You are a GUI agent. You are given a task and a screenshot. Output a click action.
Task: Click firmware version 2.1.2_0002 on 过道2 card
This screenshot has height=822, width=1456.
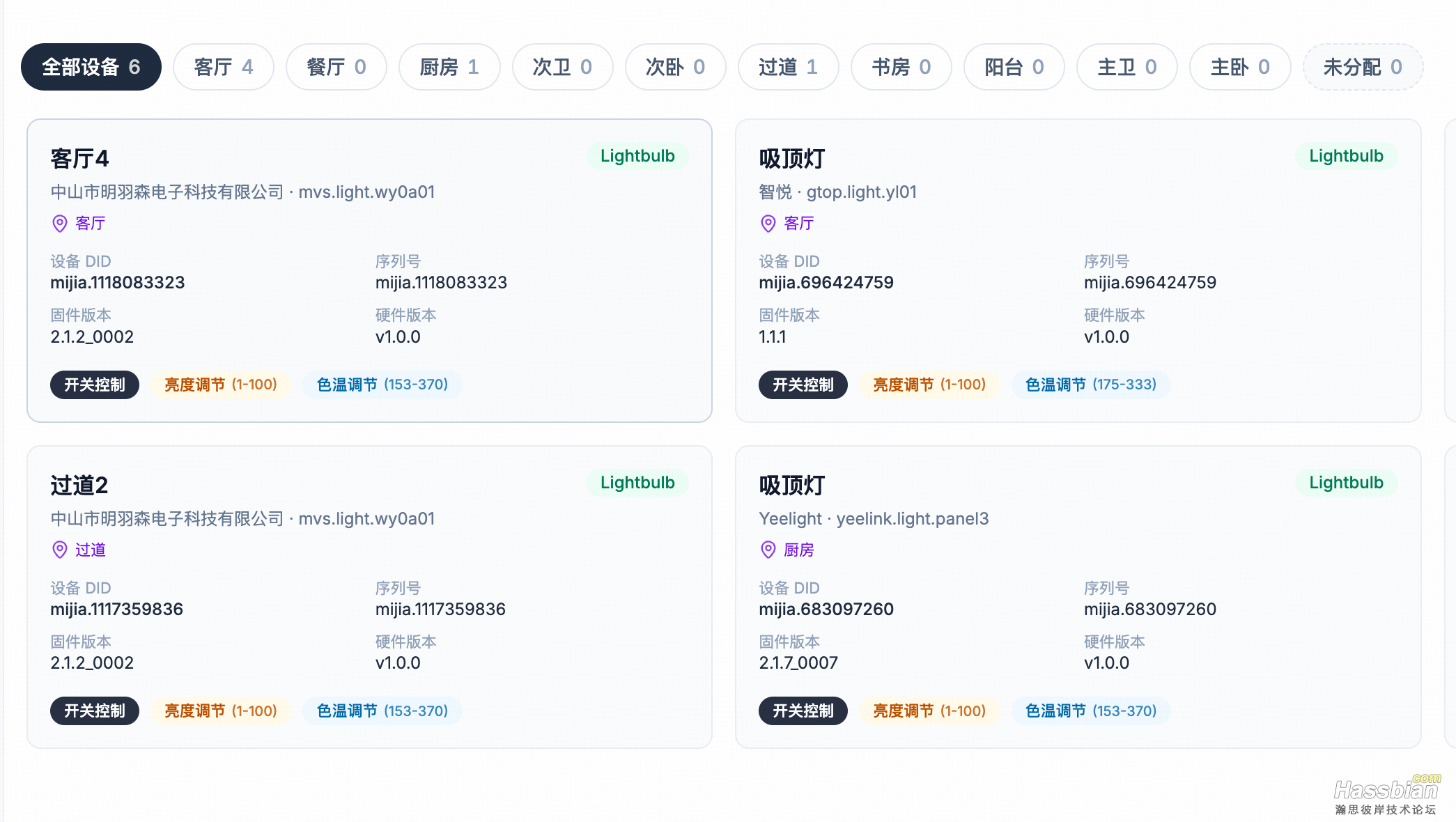tap(92, 663)
